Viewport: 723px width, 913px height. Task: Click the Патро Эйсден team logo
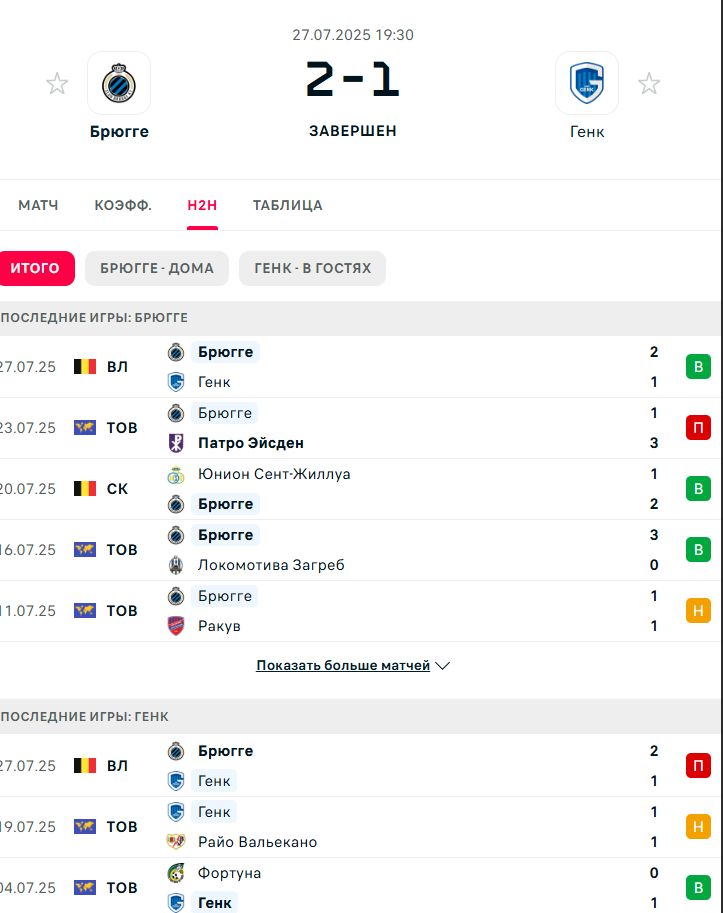pos(176,443)
